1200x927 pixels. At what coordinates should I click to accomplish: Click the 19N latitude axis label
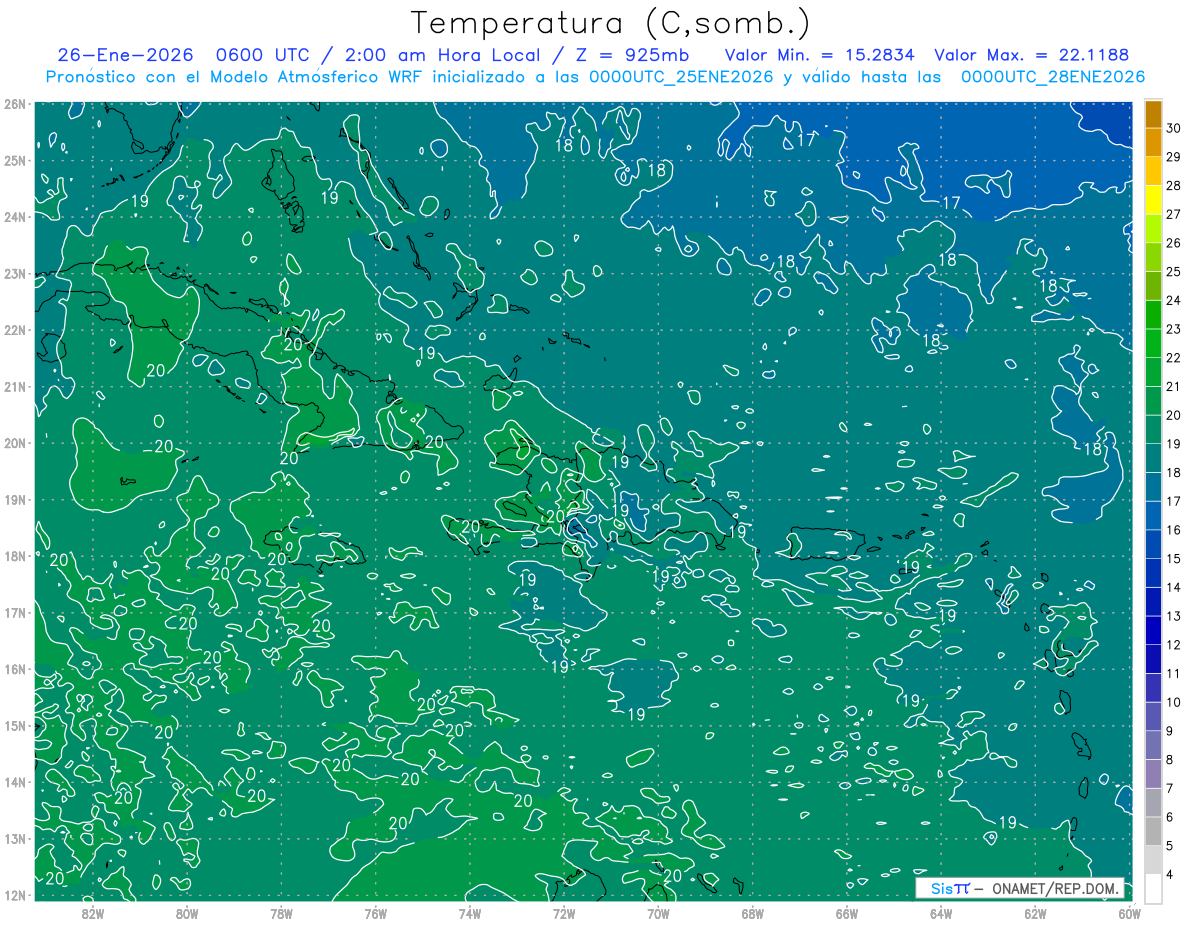tap(15, 499)
